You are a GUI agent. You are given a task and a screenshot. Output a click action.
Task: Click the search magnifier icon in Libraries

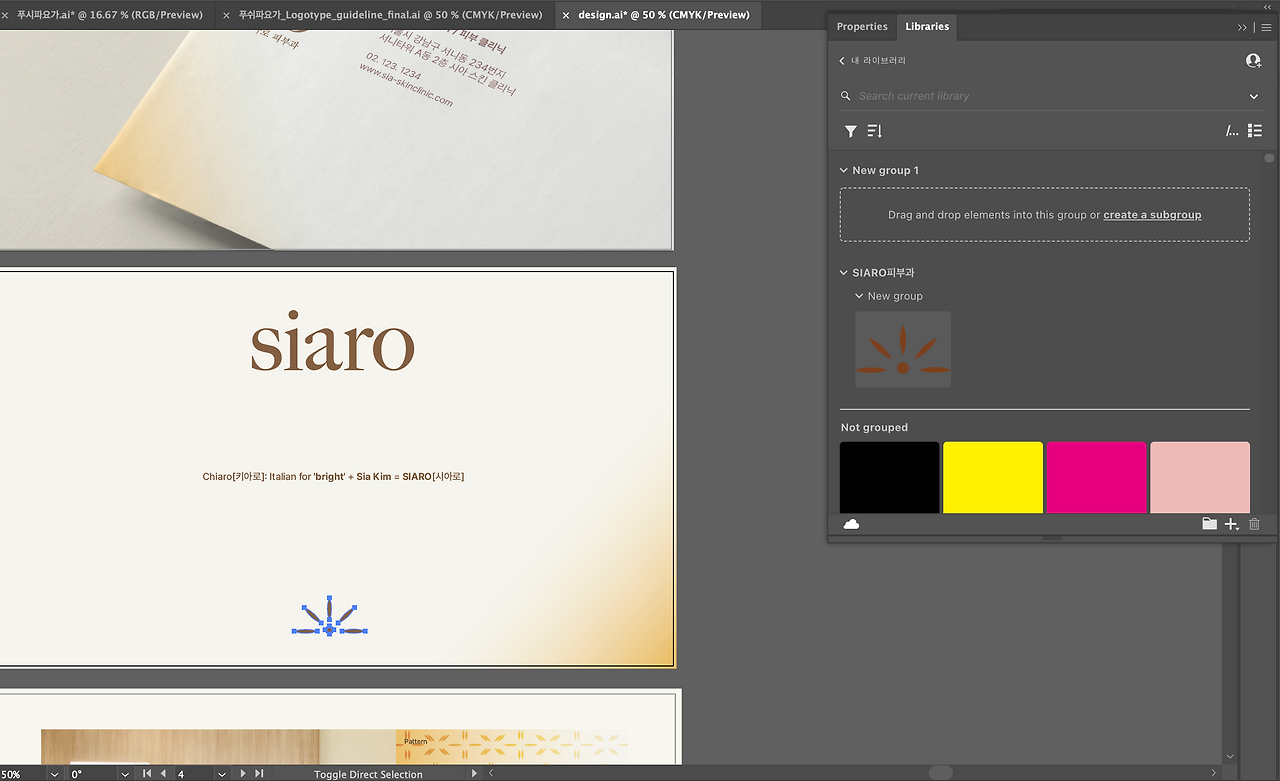(x=847, y=96)
